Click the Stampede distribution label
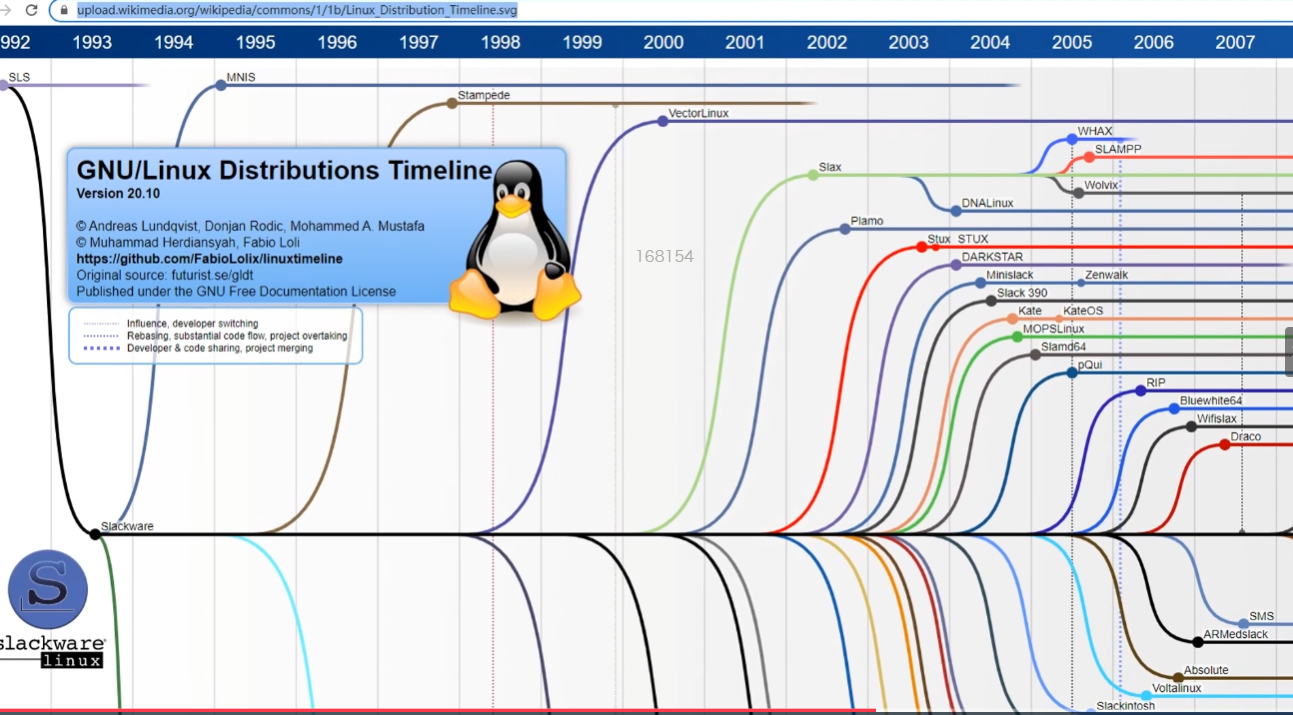1293x715 pixels. coord(484,95)
